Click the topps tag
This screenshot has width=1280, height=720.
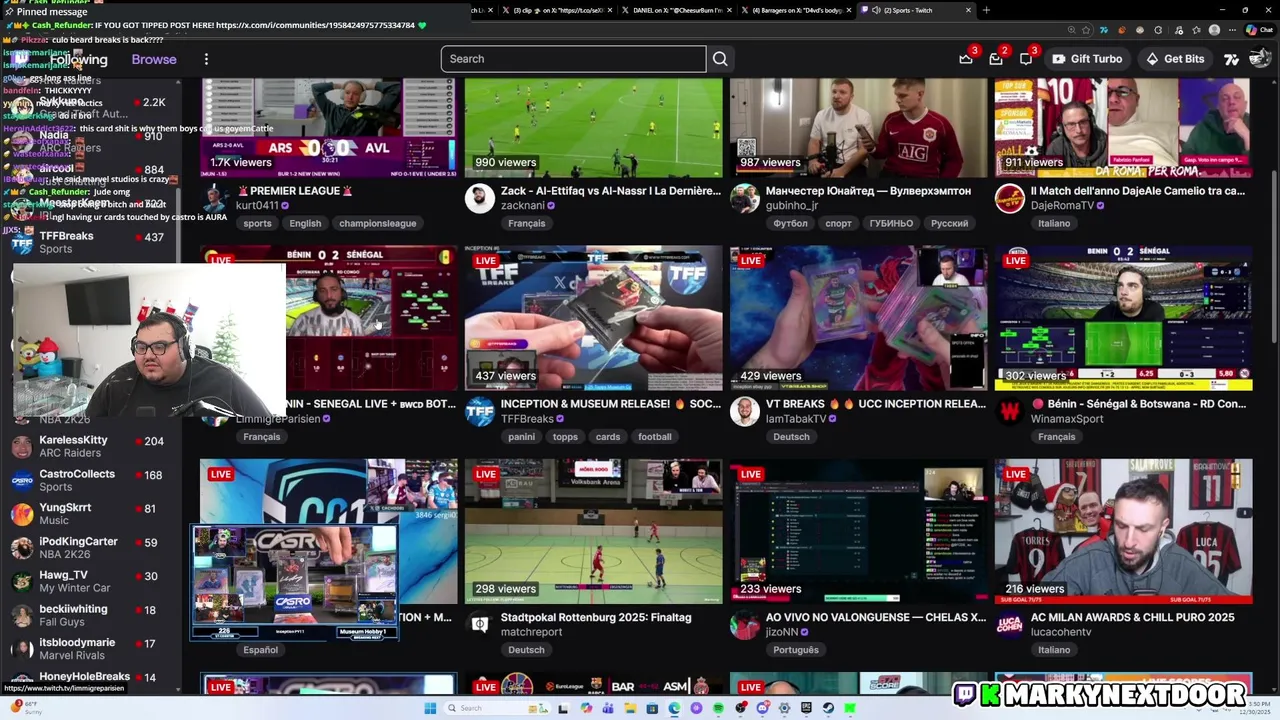coord(565,436)
